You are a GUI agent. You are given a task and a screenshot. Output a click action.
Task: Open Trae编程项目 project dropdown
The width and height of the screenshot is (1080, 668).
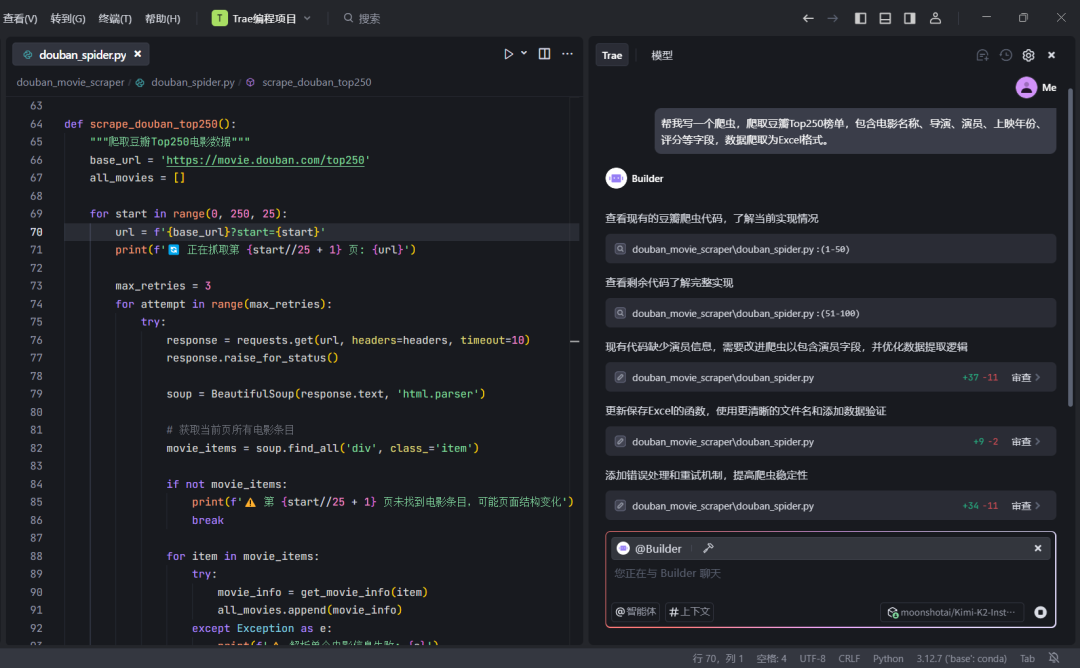(262, 19)
